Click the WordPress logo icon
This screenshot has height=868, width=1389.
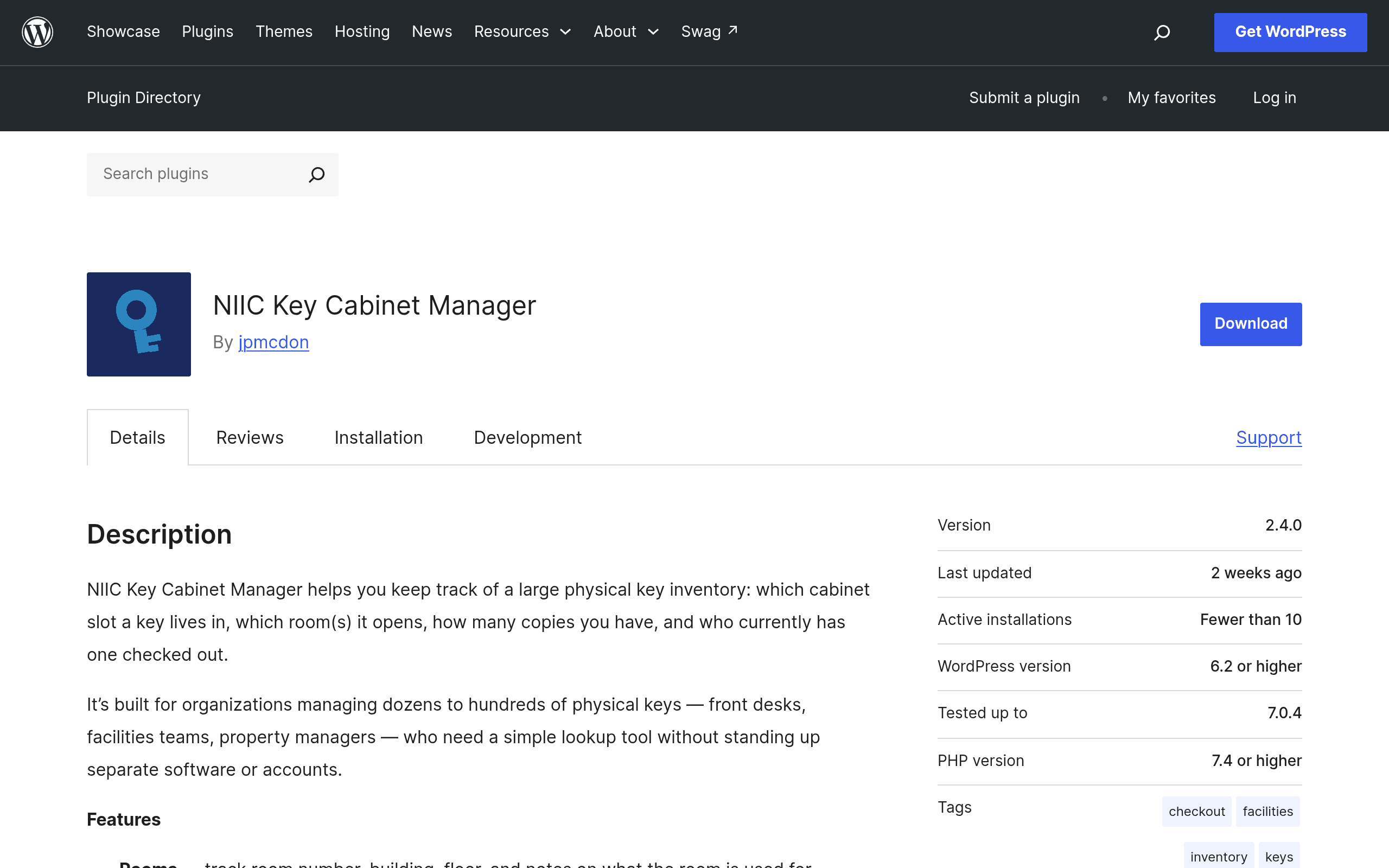click(x=37, y=32)
